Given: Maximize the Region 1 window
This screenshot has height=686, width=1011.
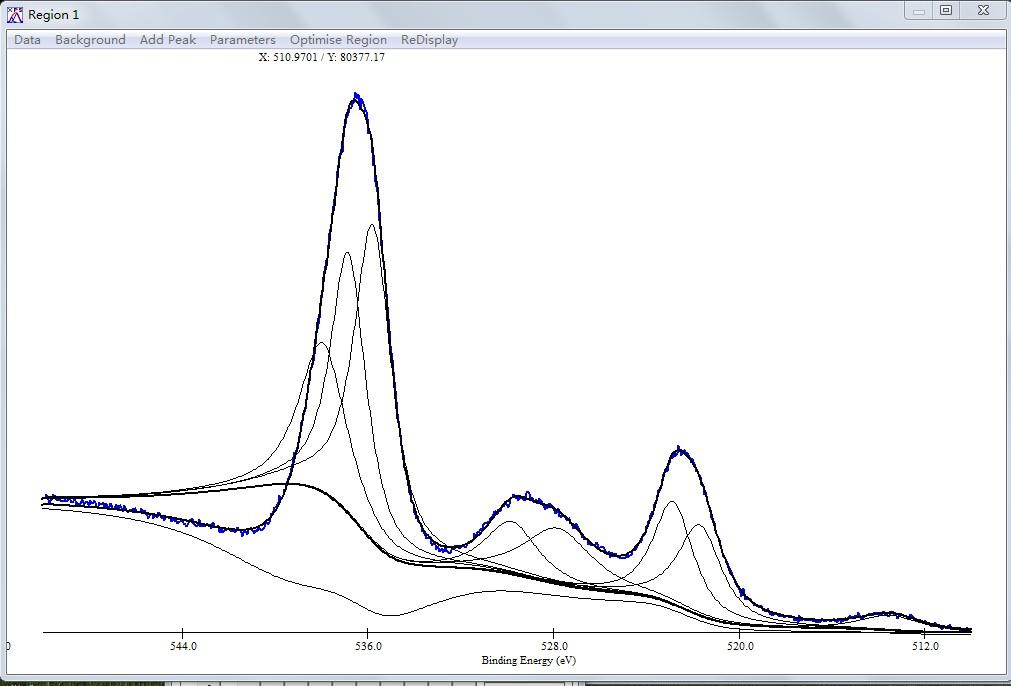Looking at the screenshot, I should click(x=946, y=10).
